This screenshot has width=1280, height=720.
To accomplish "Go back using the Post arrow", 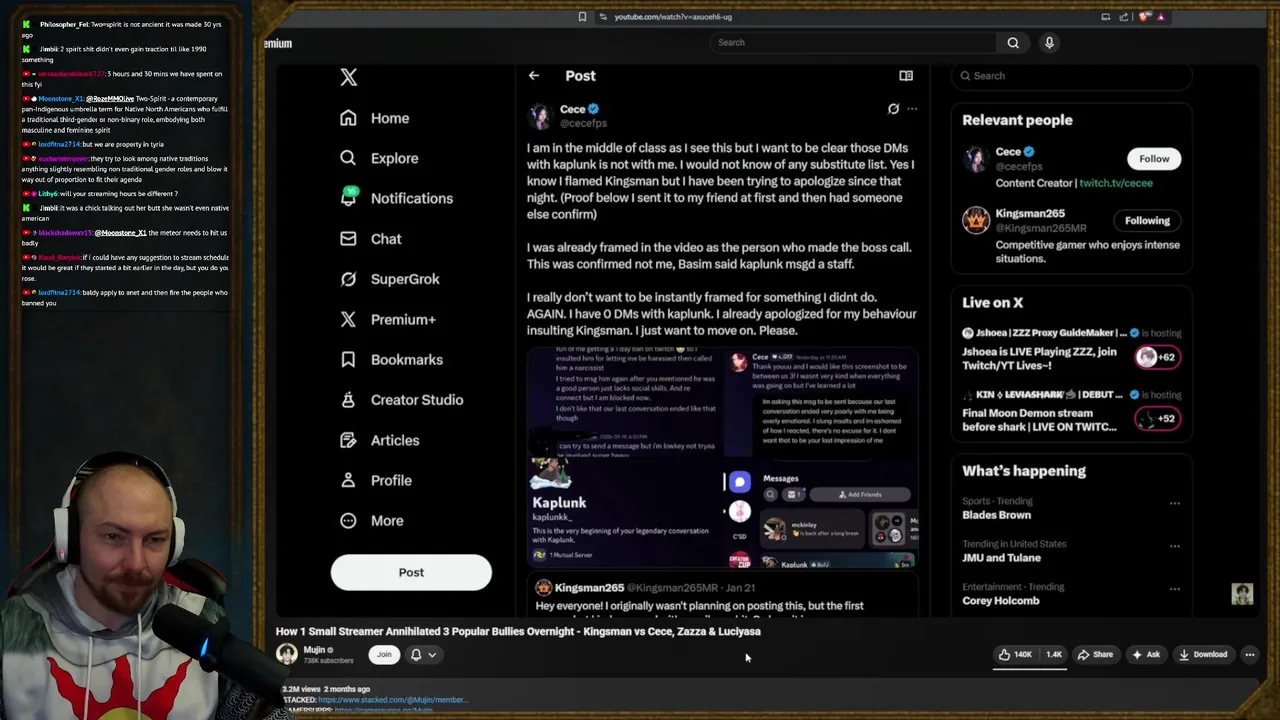I will (x=534, y=76).
